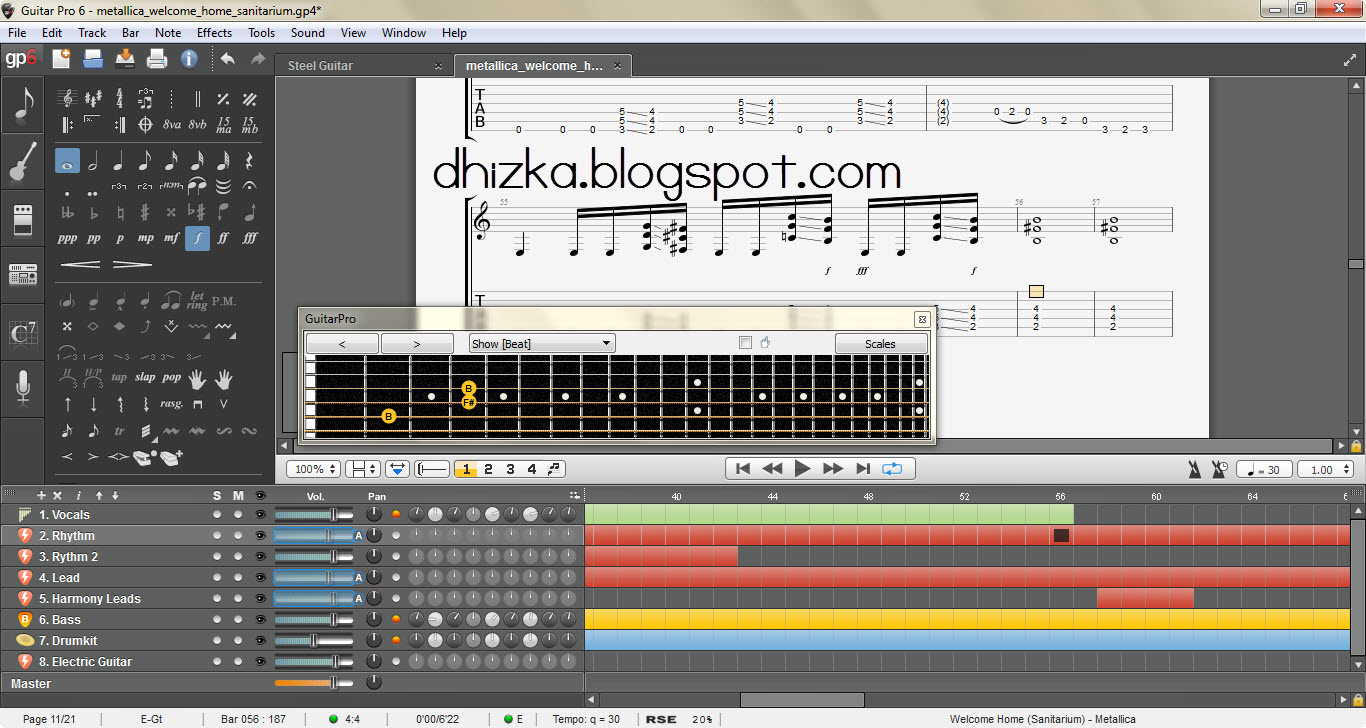Mute the Bass track
Viewport: 1366px width, 728px height.
tap(238, 619)
